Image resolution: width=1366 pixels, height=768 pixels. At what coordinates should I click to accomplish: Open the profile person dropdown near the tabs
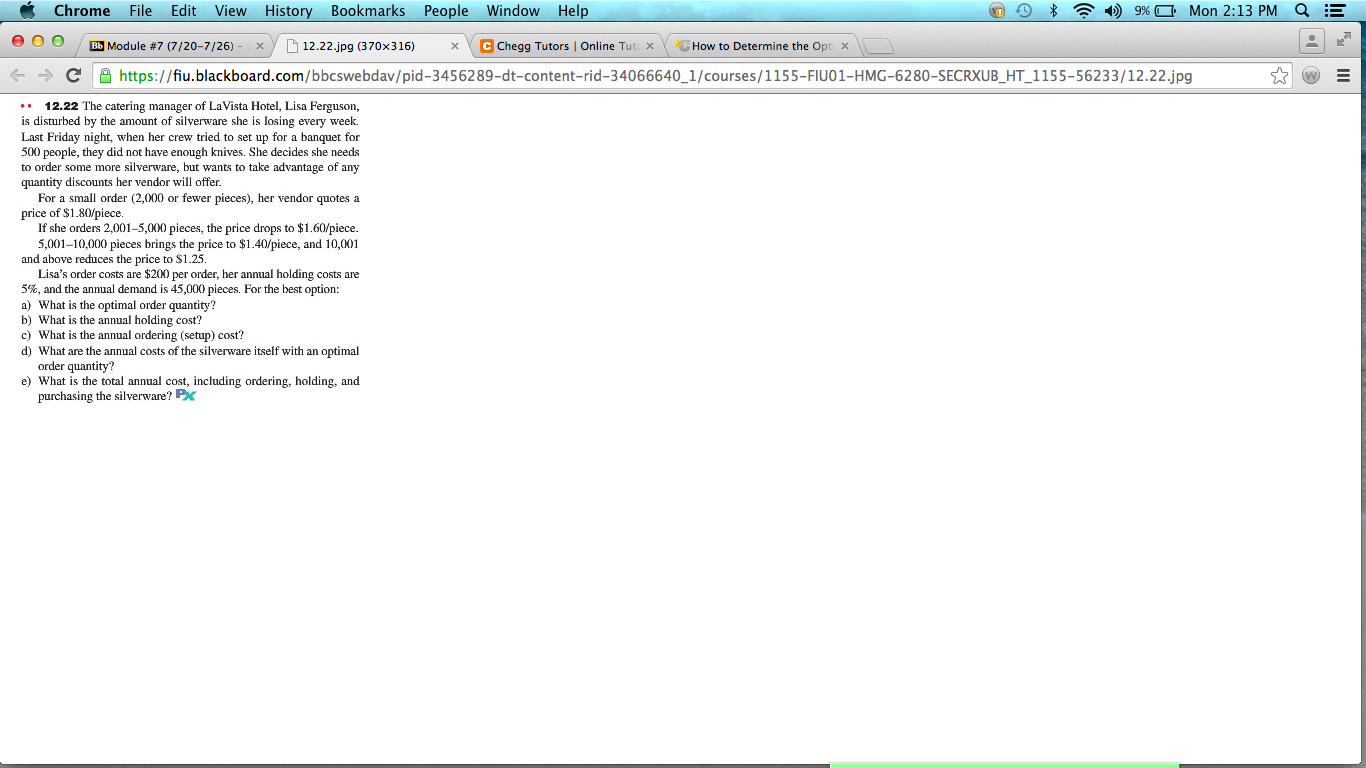click(x=1310, y=42)
